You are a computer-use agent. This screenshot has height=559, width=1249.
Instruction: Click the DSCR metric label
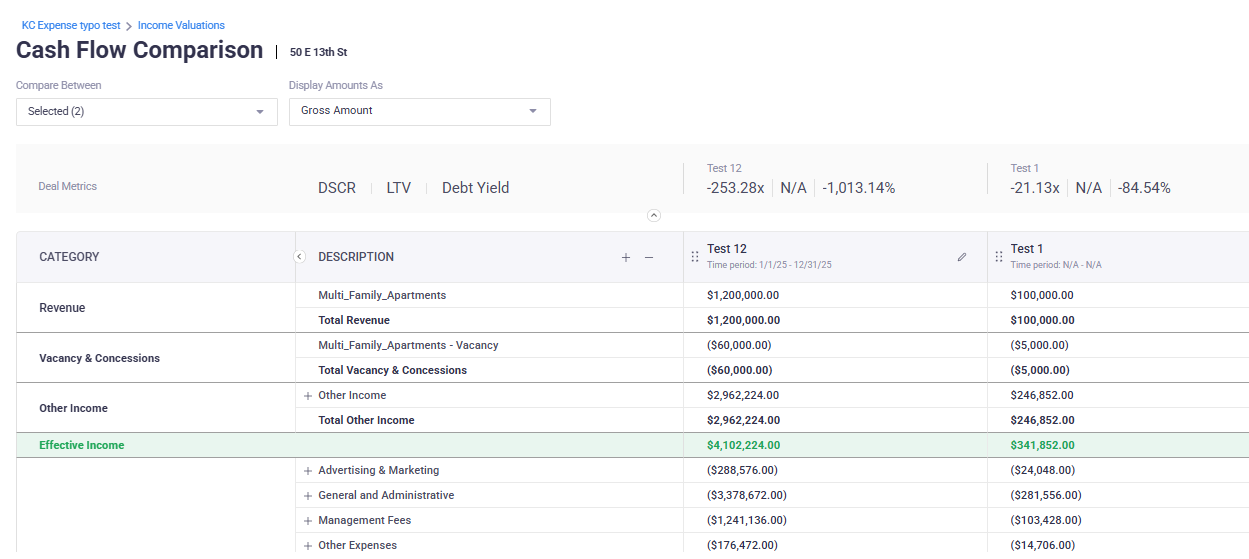tap(337, 188)
